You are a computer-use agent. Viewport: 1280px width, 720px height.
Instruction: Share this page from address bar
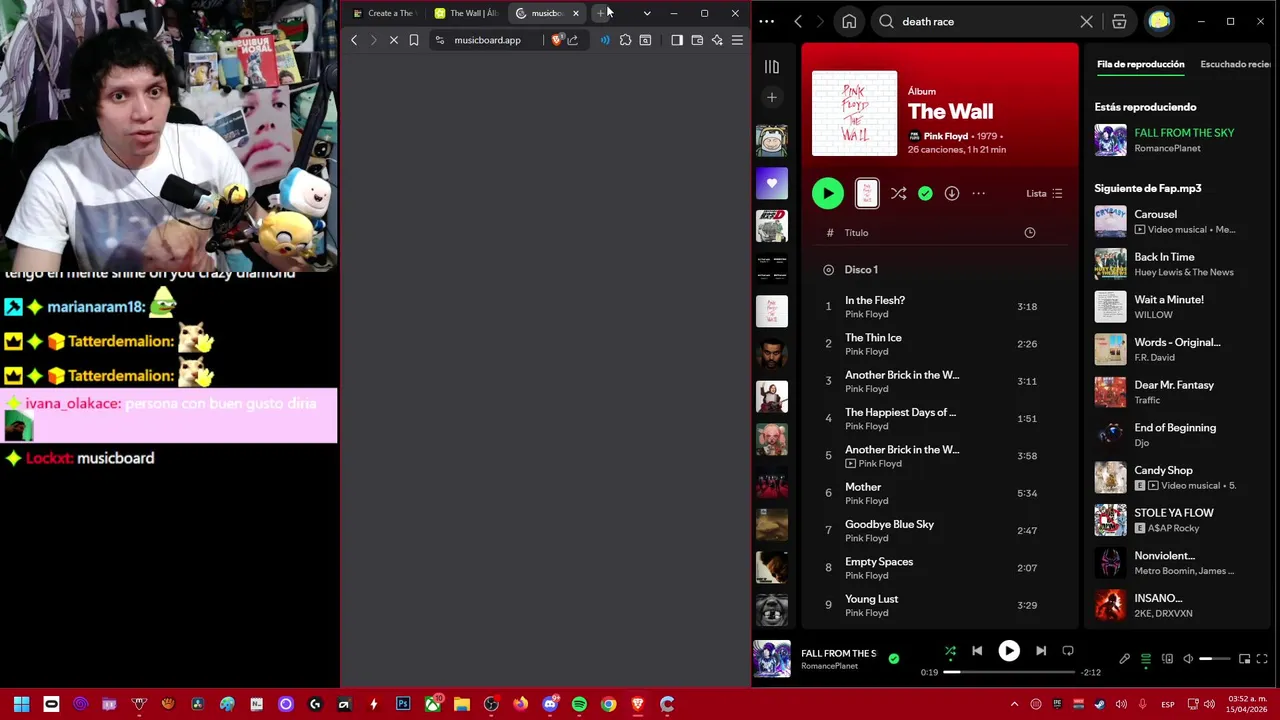click(573, 40)
